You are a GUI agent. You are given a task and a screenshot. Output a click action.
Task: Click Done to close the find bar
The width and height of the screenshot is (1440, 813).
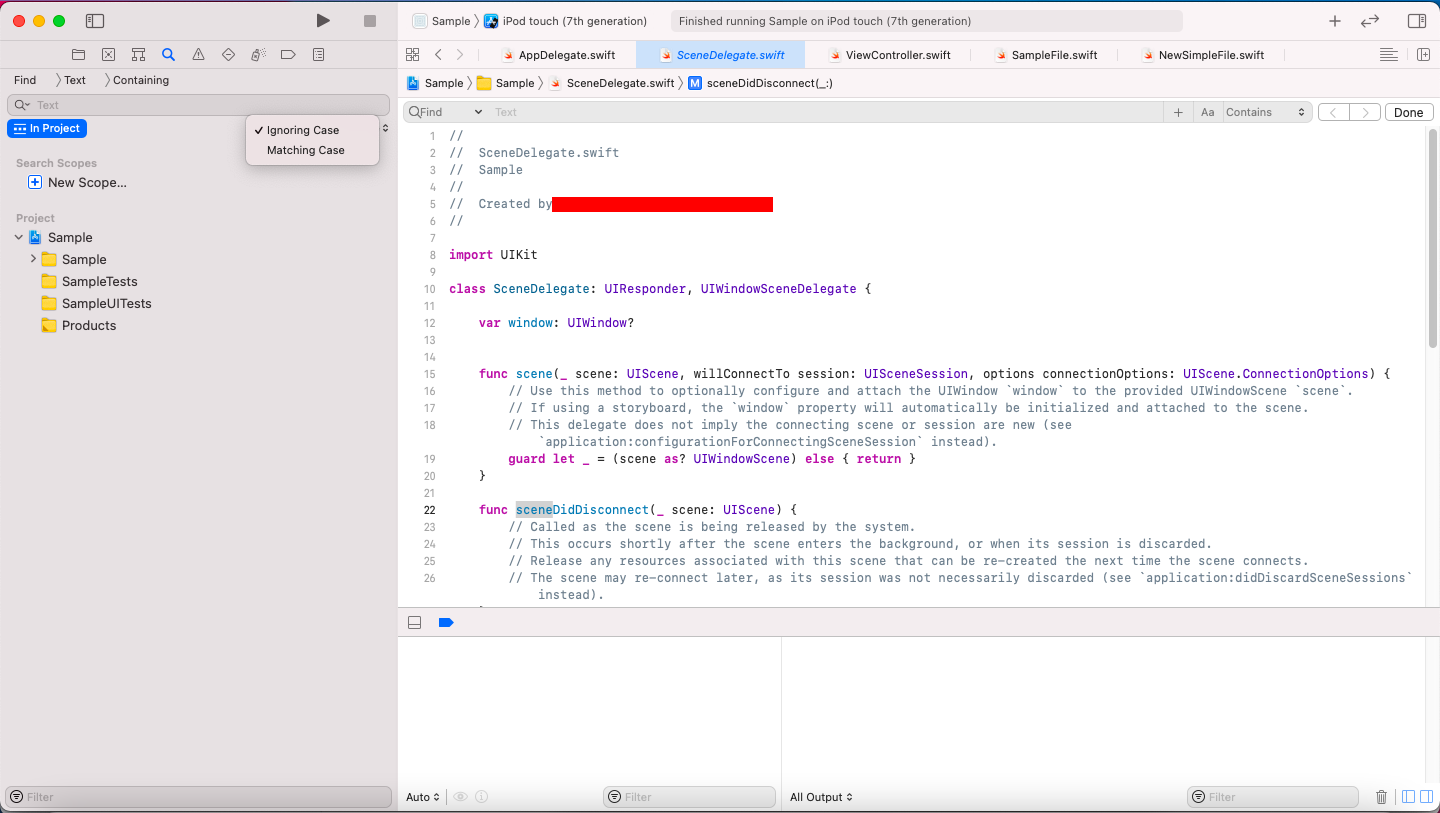[1408, 112]
